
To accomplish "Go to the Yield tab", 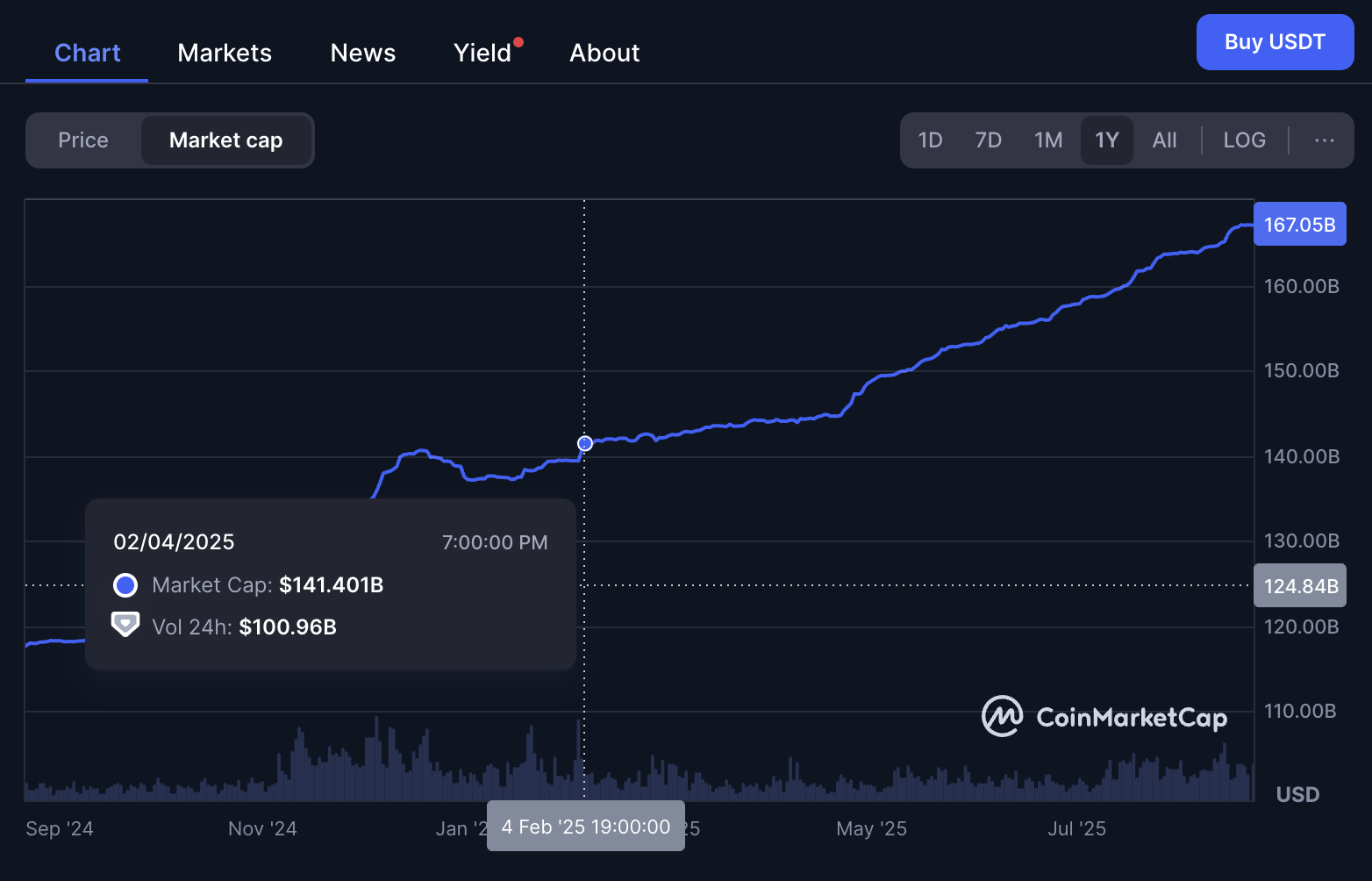I will (482, 53).
